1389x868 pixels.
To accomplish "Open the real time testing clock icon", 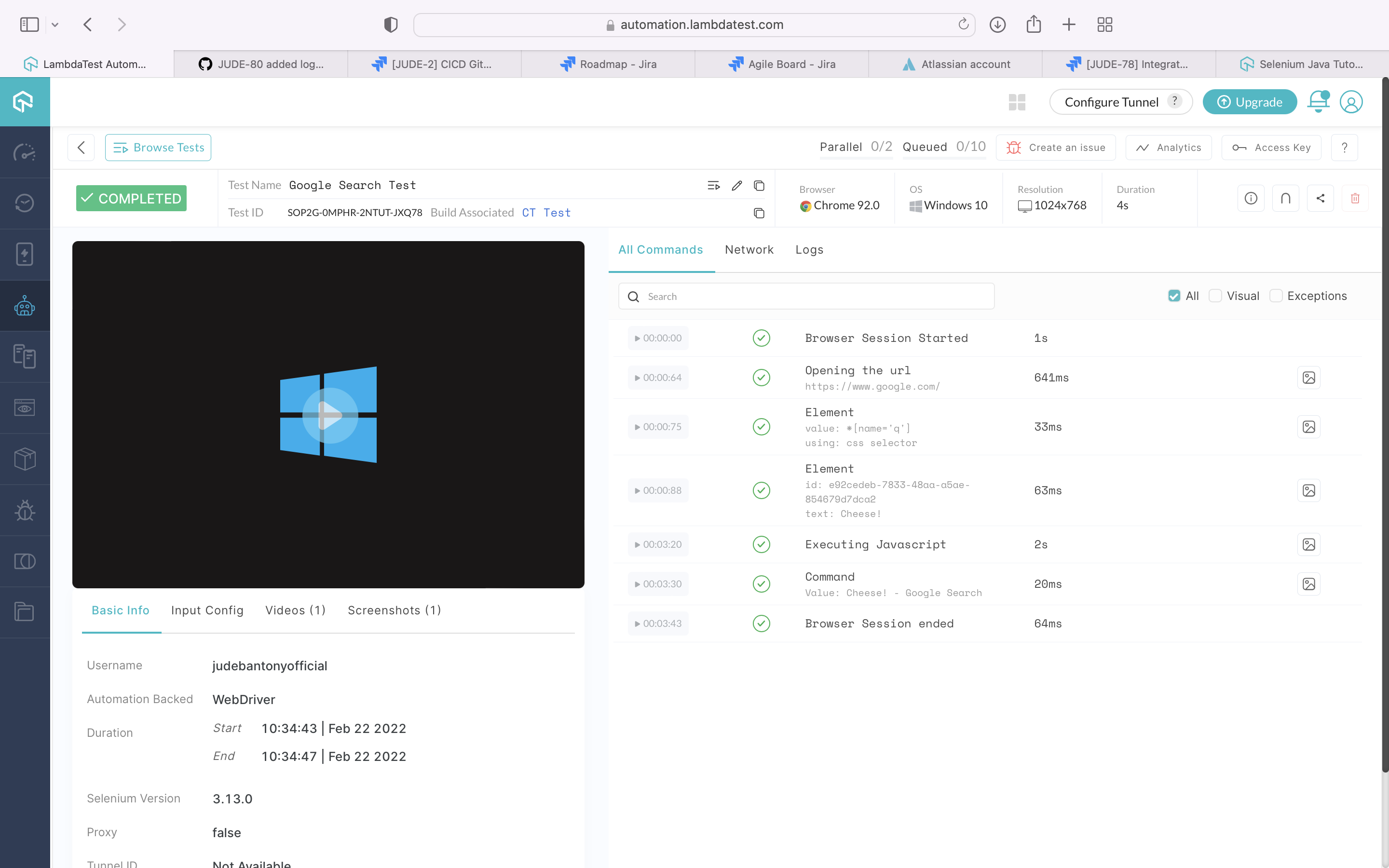I will (x=24, y=203).
